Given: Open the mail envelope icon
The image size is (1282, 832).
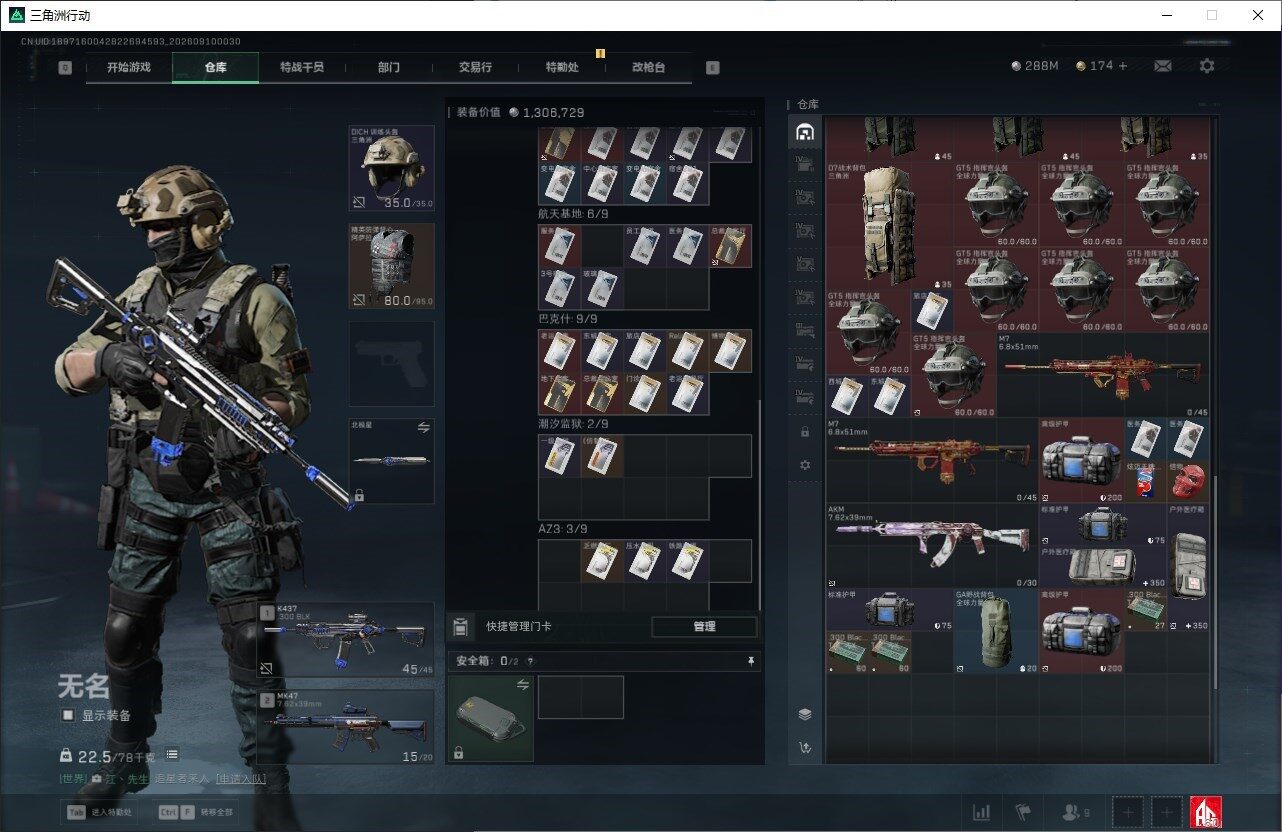Looking at the screenshot, I should pos(1163,66).
